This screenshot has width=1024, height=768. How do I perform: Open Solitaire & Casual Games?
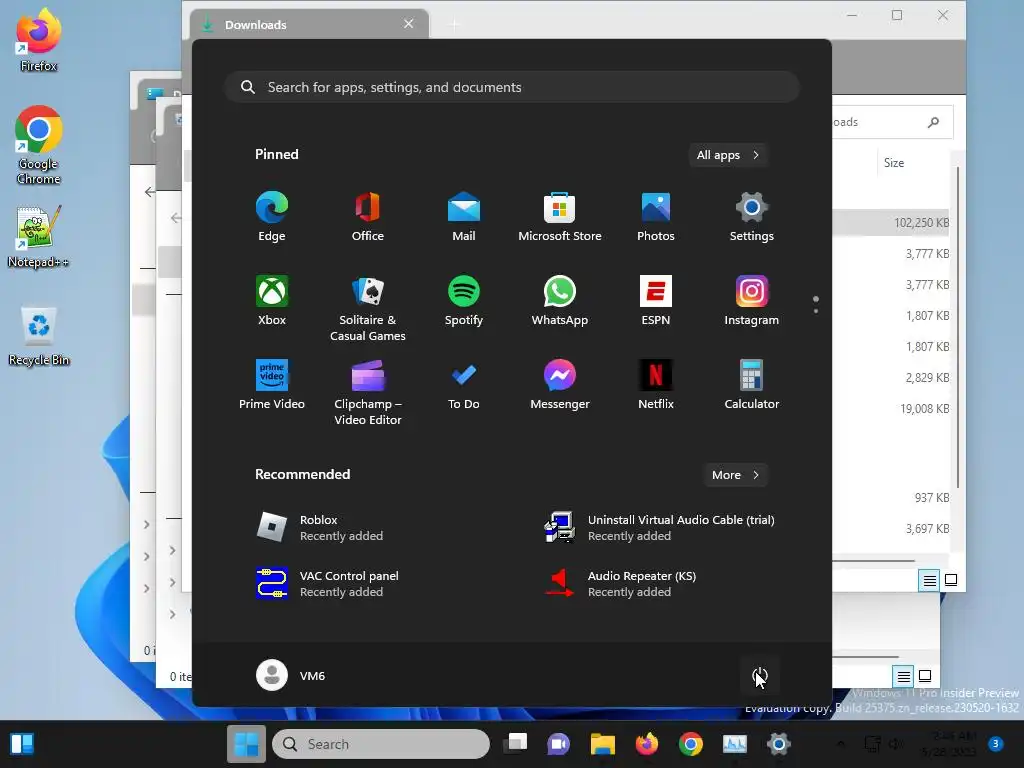(368, 308)
